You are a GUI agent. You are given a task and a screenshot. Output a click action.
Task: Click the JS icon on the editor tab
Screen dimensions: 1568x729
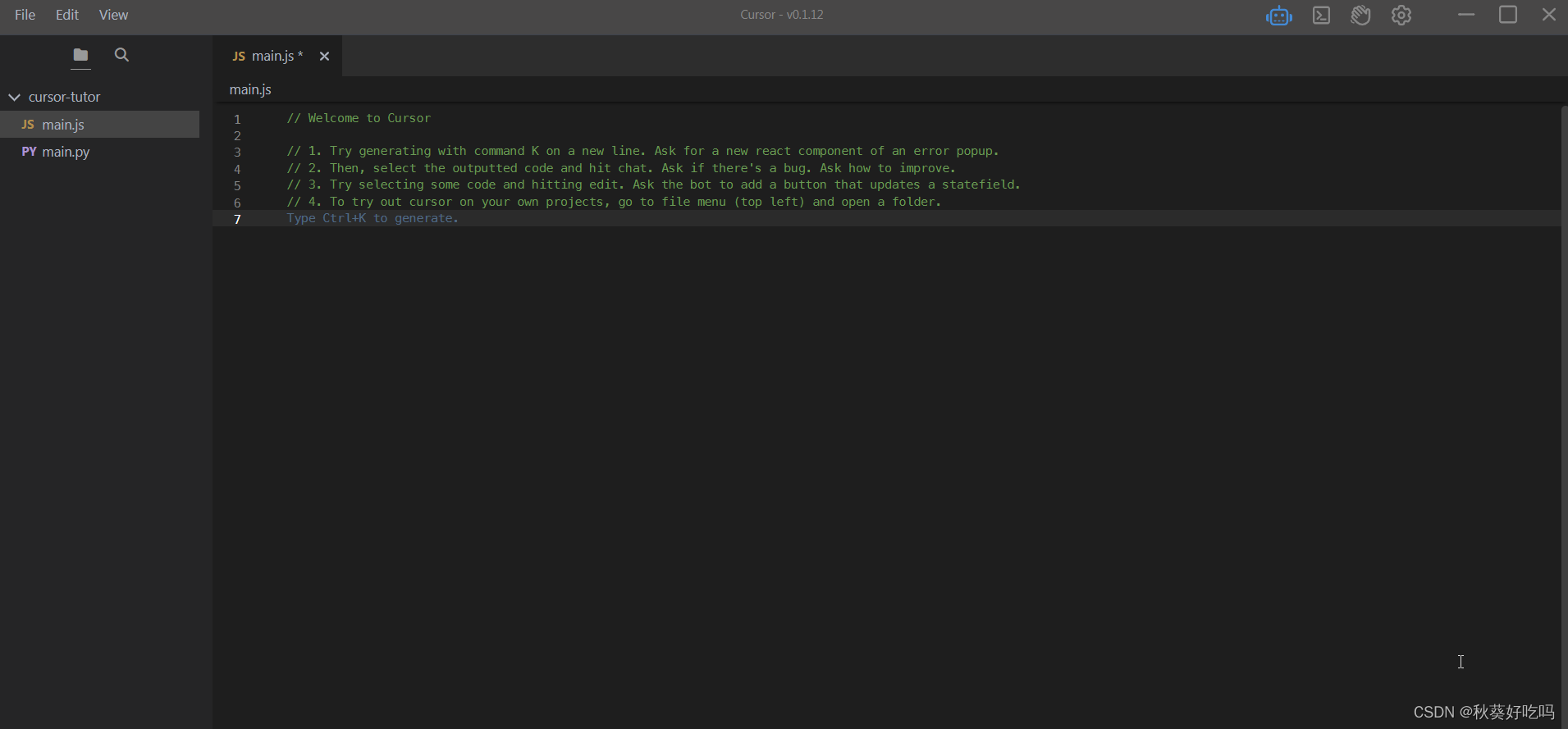coord(239,57)
